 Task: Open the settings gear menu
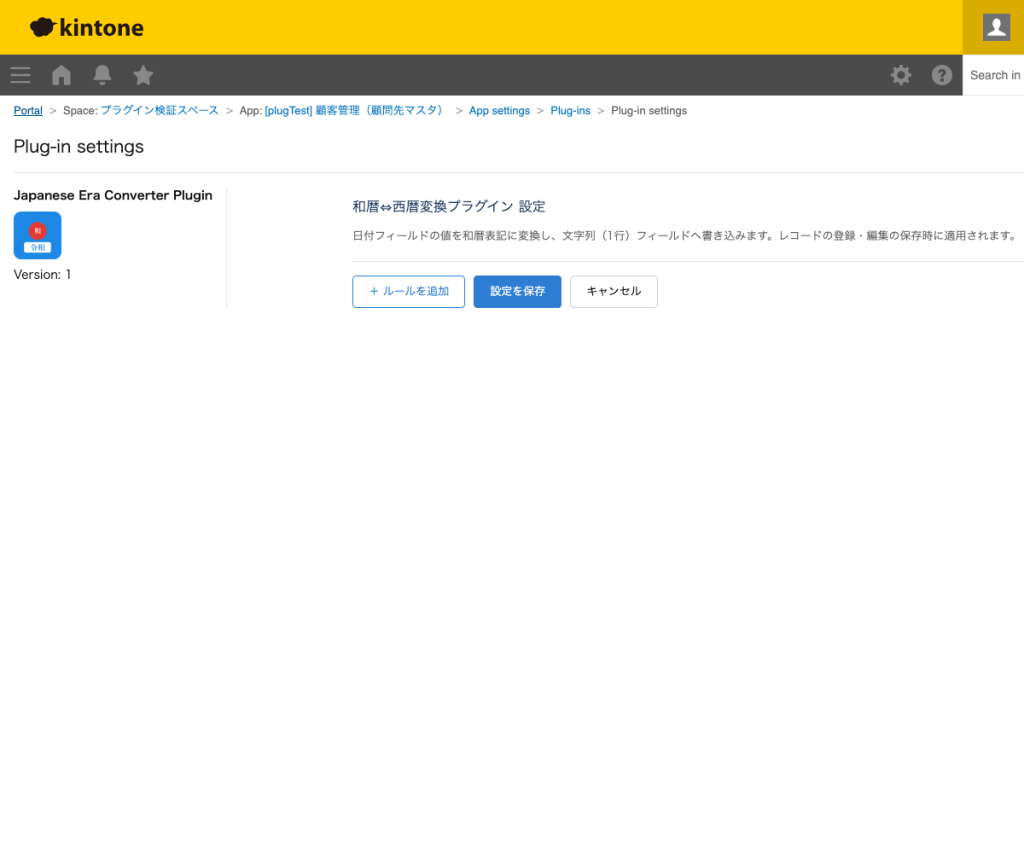(x=901, y=75)
